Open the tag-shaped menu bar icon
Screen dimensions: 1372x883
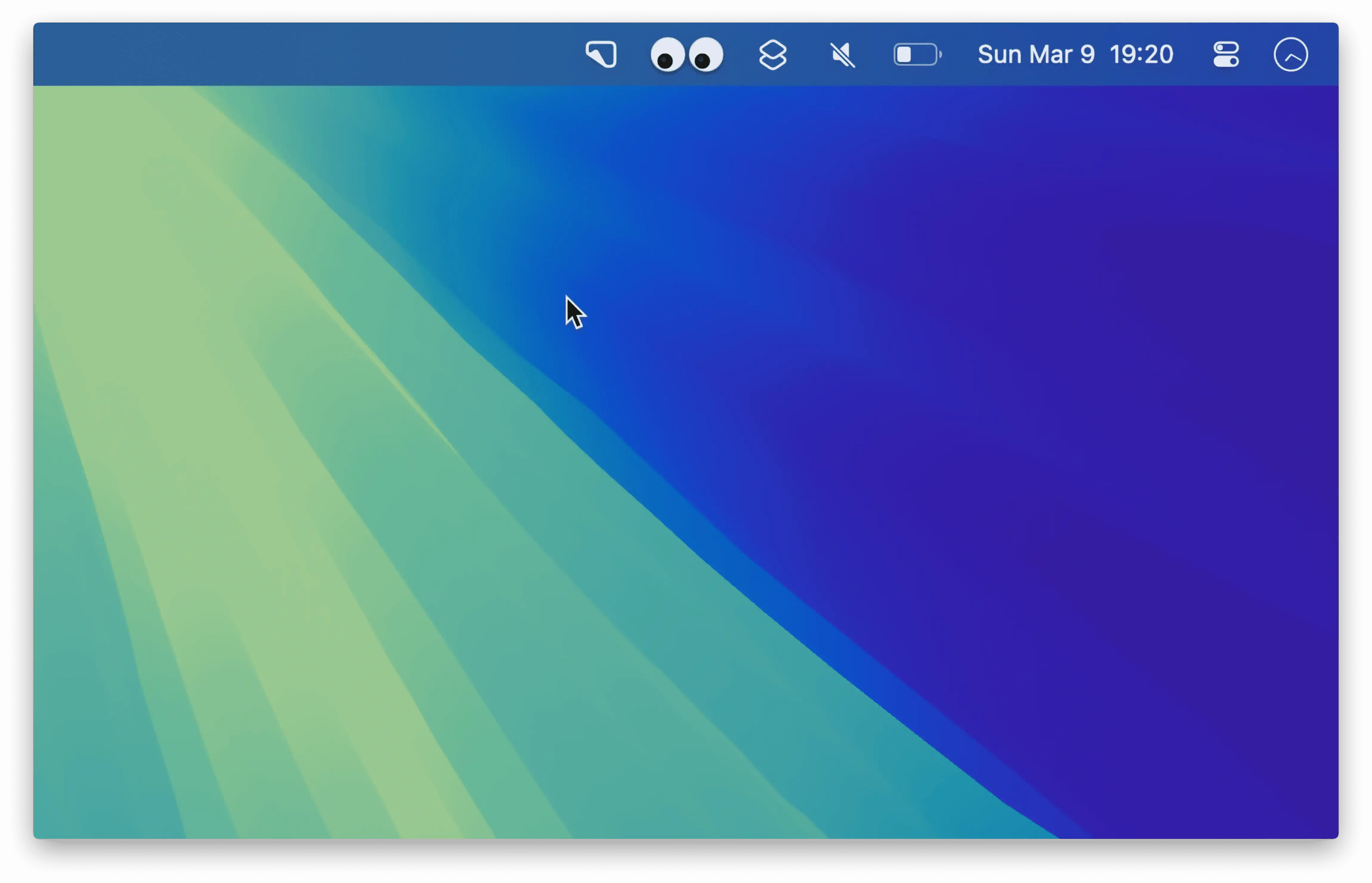point(601,55)
